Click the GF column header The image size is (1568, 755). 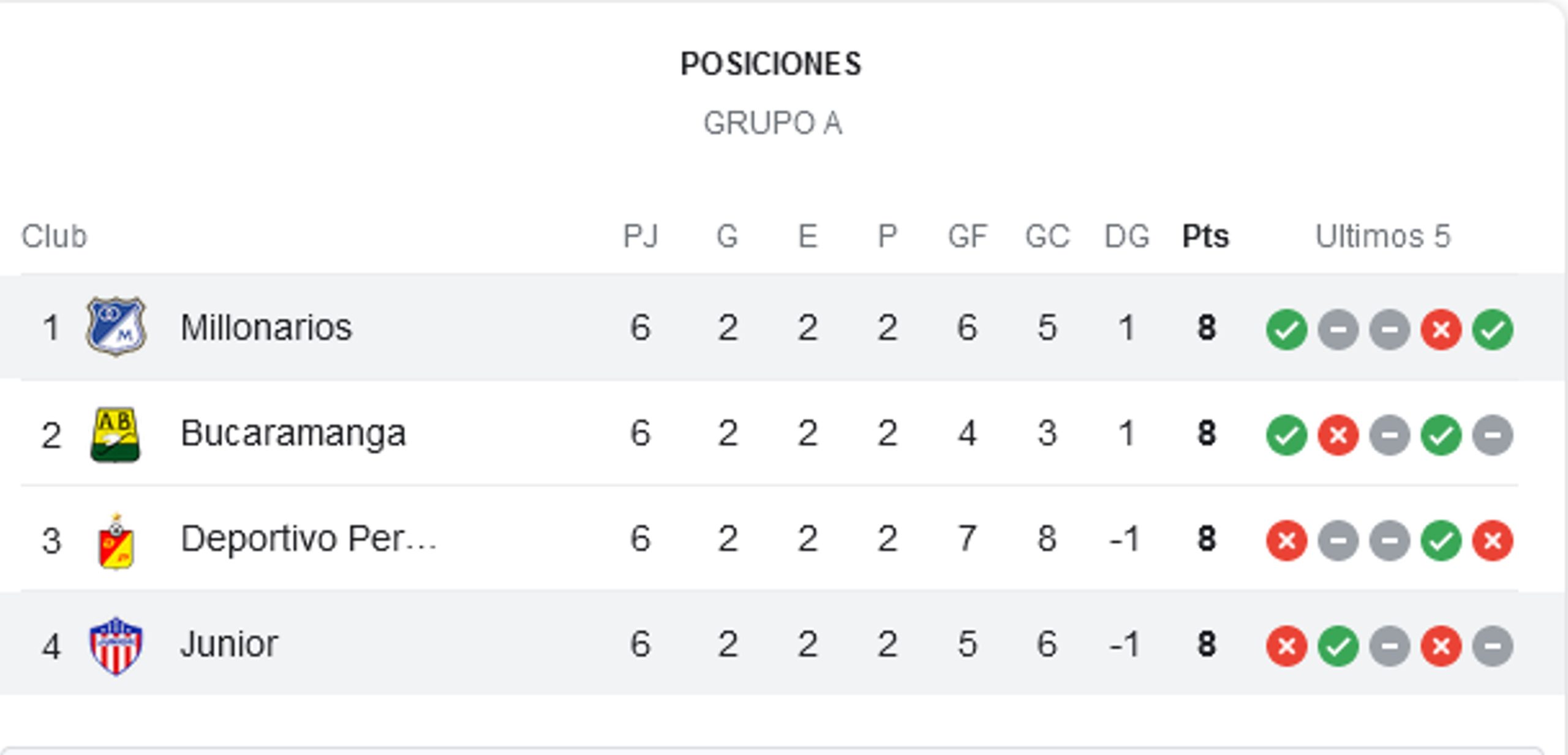pyautogui.click(x=967, y=236)
